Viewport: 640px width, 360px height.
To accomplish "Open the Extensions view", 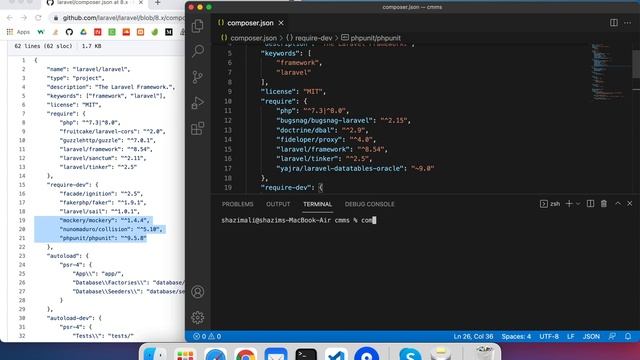I will point(198,128).
